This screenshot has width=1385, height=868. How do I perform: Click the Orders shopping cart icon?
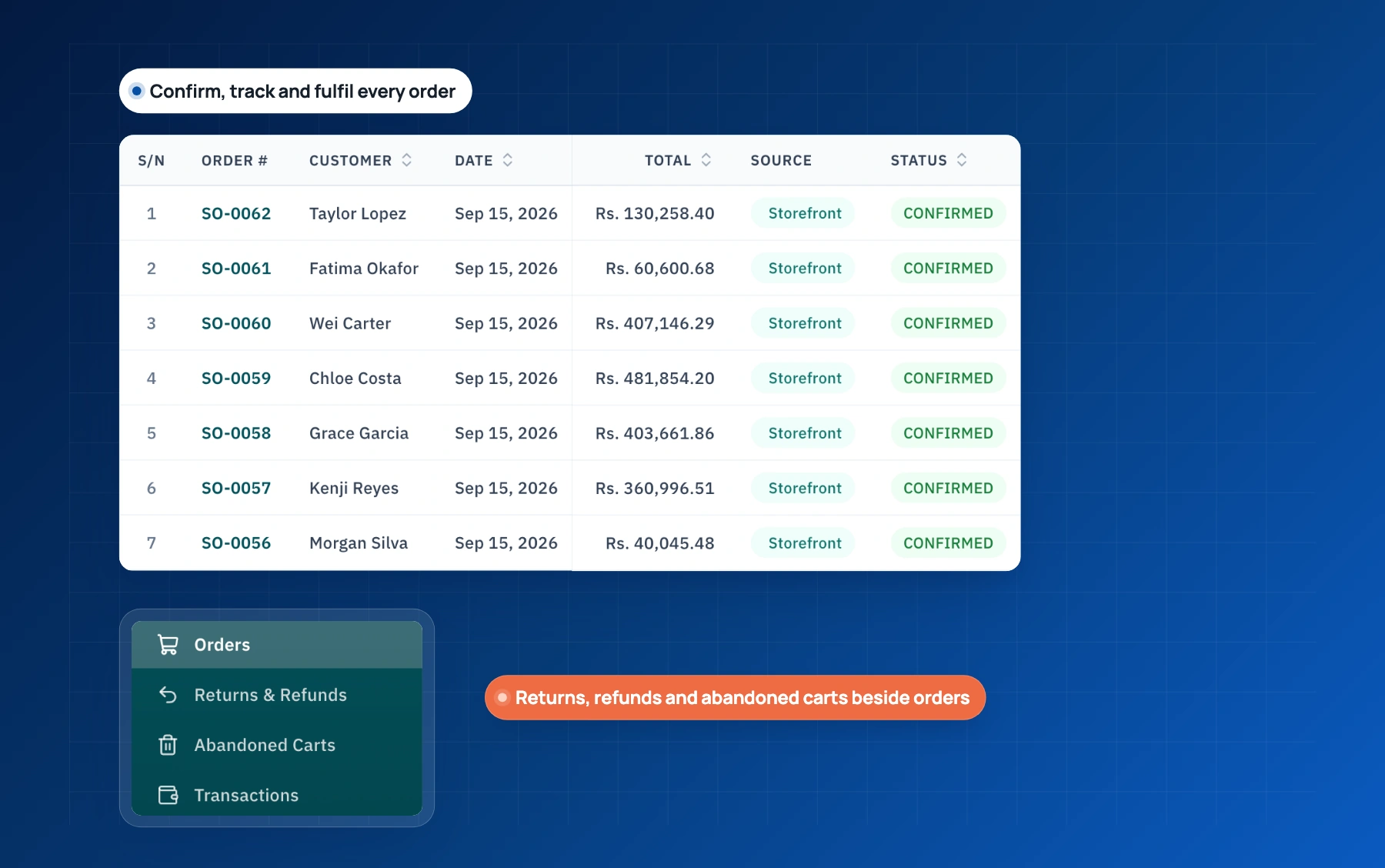168,645
